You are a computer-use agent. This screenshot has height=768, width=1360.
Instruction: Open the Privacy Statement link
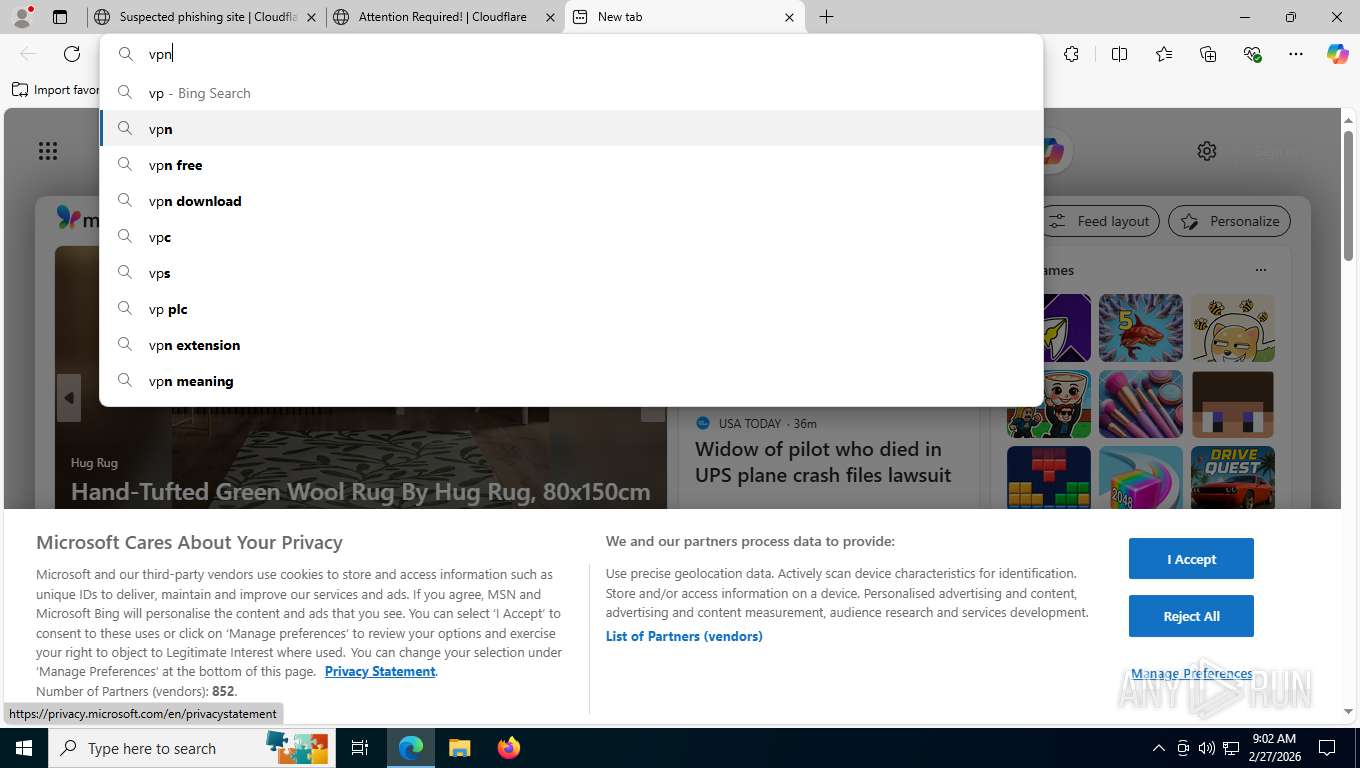click(x=380, y=671)
